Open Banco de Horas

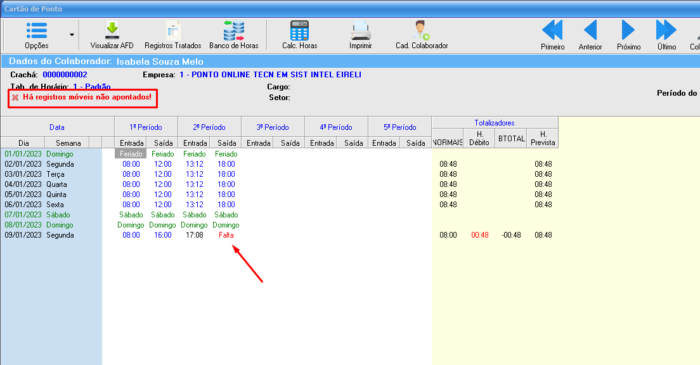point(234,35)
